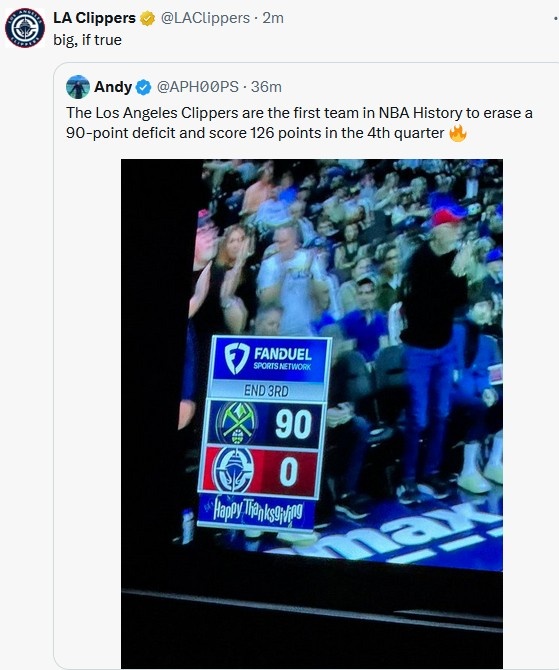Click the gold verified badge beside LA Clippers
The width and height of the screenshot is (559, 670).
click(x=147, y=18)
